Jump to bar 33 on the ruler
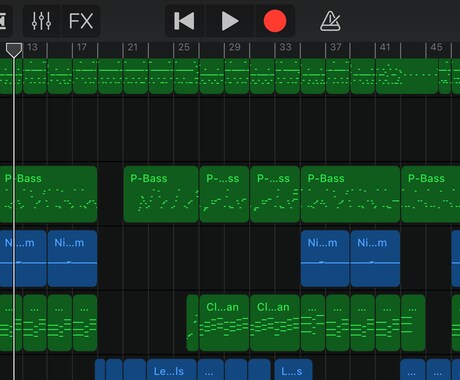 [285, 47]
